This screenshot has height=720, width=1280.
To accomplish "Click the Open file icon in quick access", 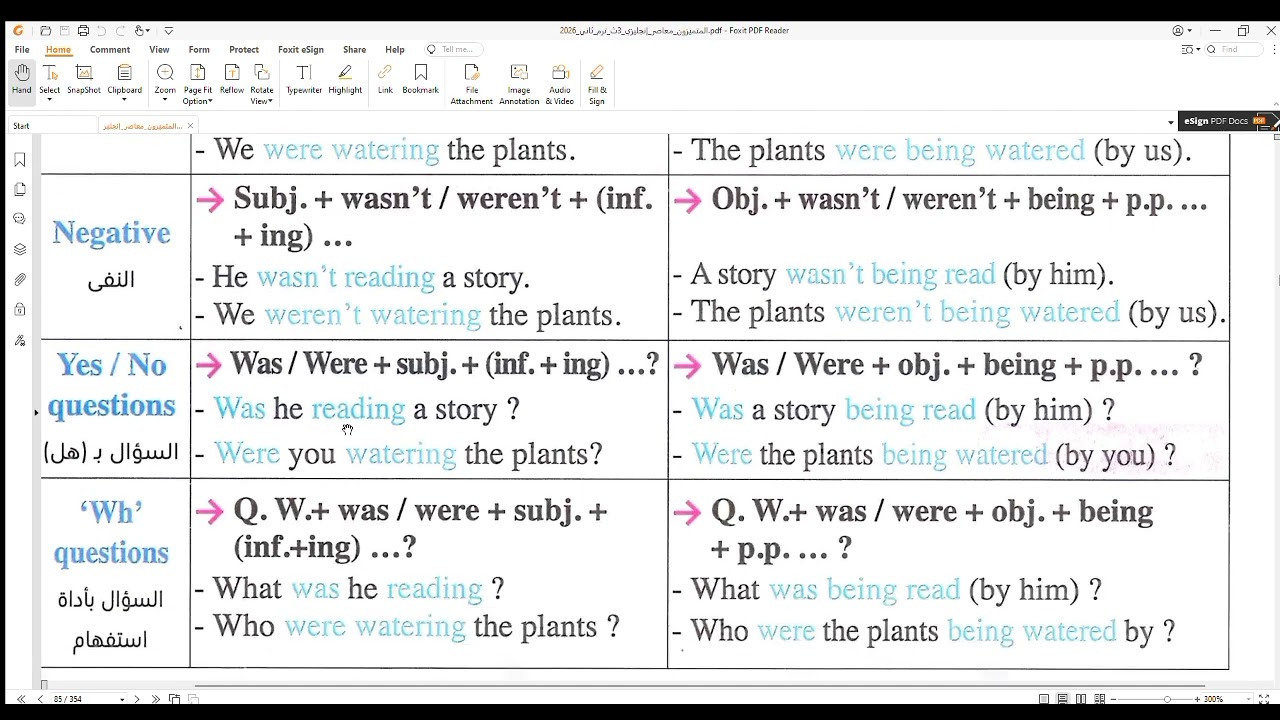I will pos(45,31).
